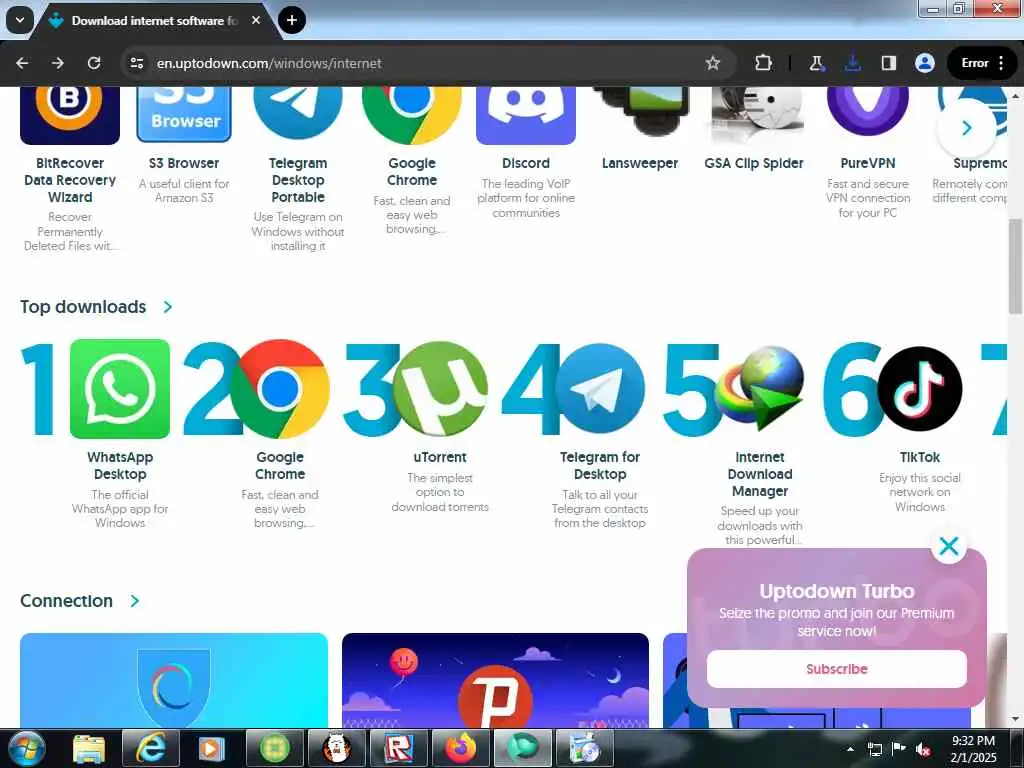Viewport: 1024px width, 768px height.
Task: Open the TikTok icon in Top downloads
Action: (920, 389)
